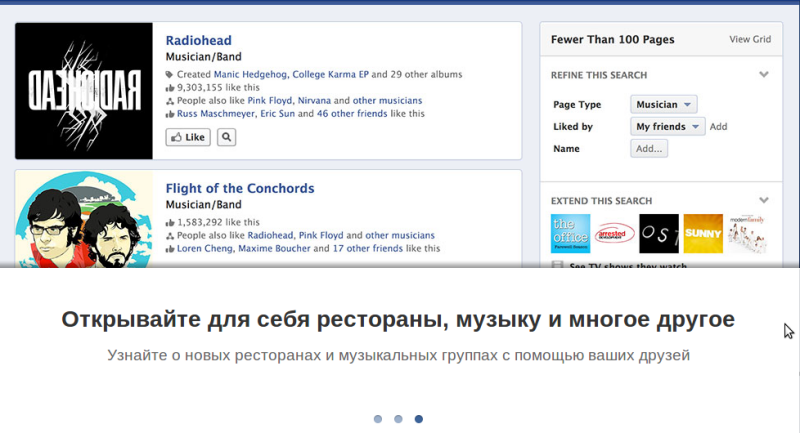Image resolution: width=800 pixels, height=433 pixels.
Task: Open the 17 other friends link
Action: pyautogui.click(x=368, y=248)
